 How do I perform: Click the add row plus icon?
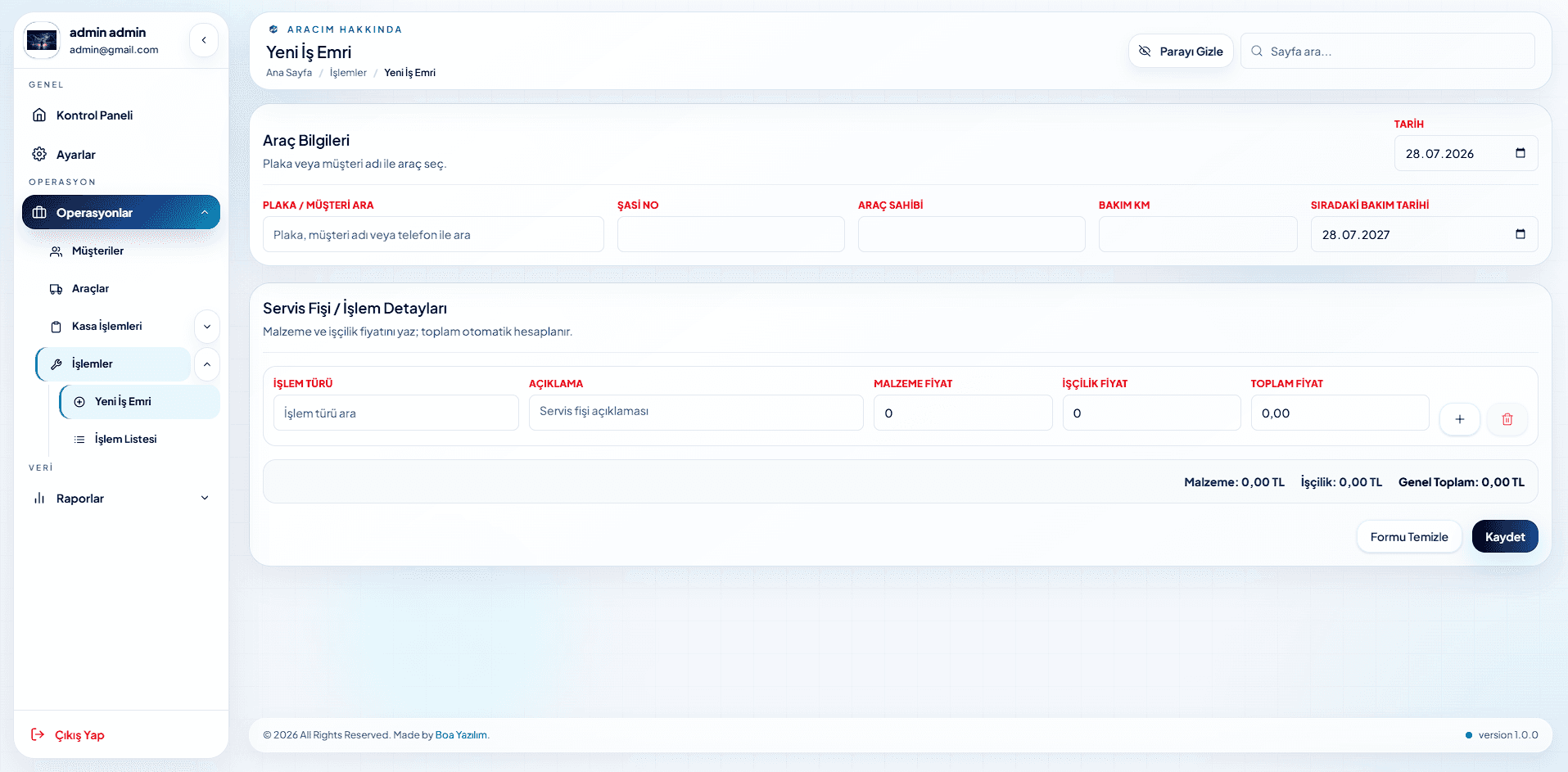click(1459, 419)
